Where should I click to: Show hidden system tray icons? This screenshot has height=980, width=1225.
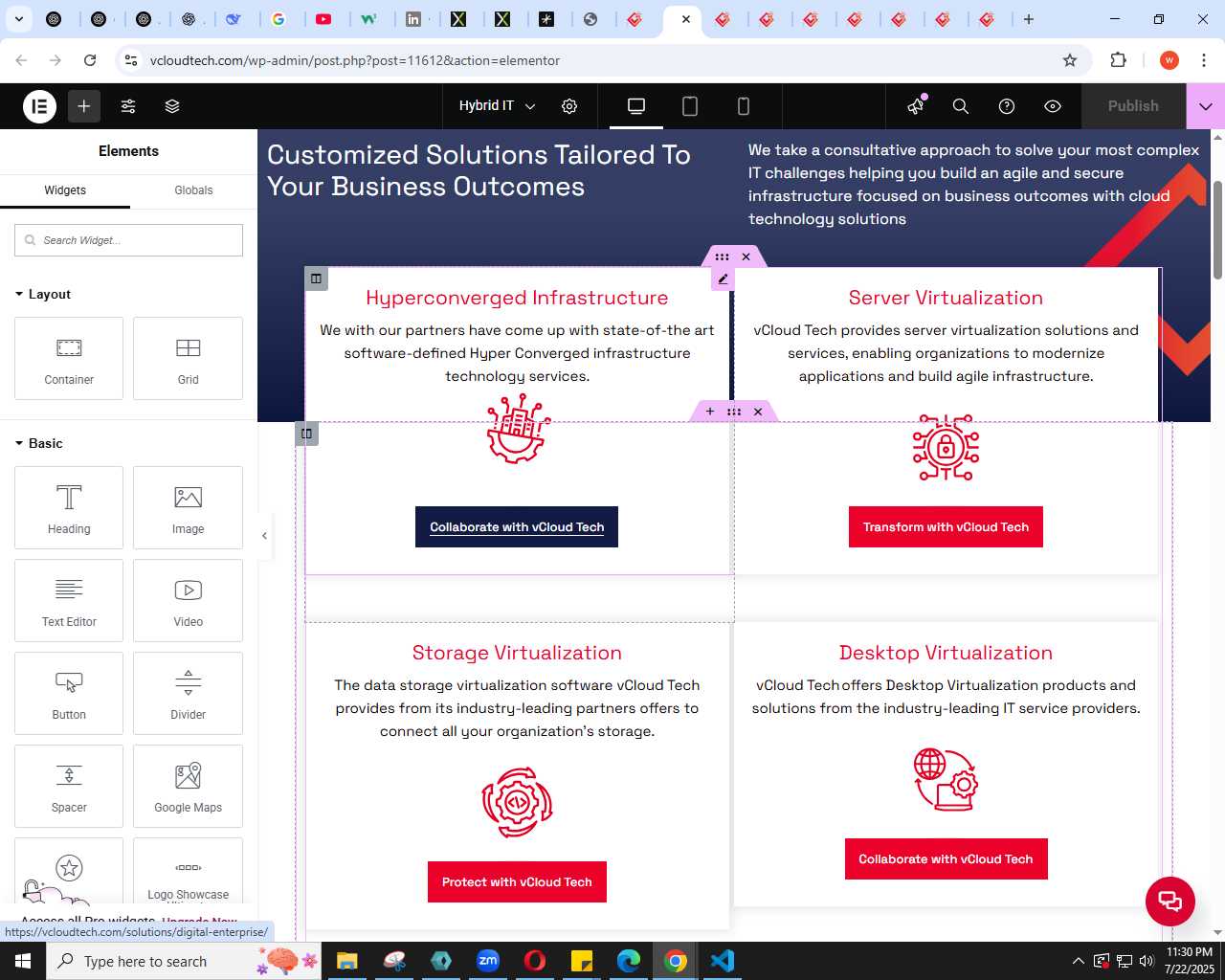[x=1078, y=961]
